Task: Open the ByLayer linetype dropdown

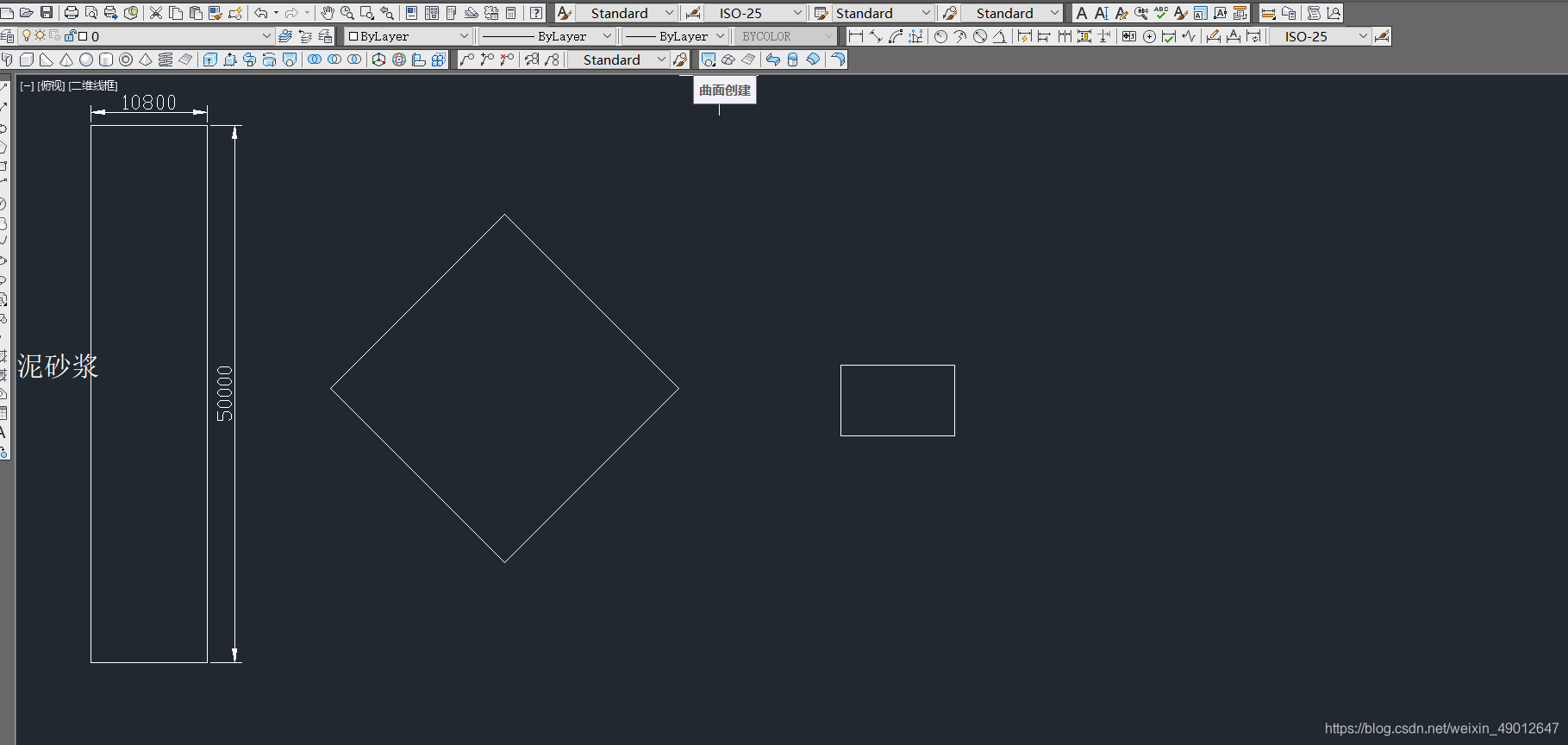Action: pyautogui.click(x=607, y=36)
